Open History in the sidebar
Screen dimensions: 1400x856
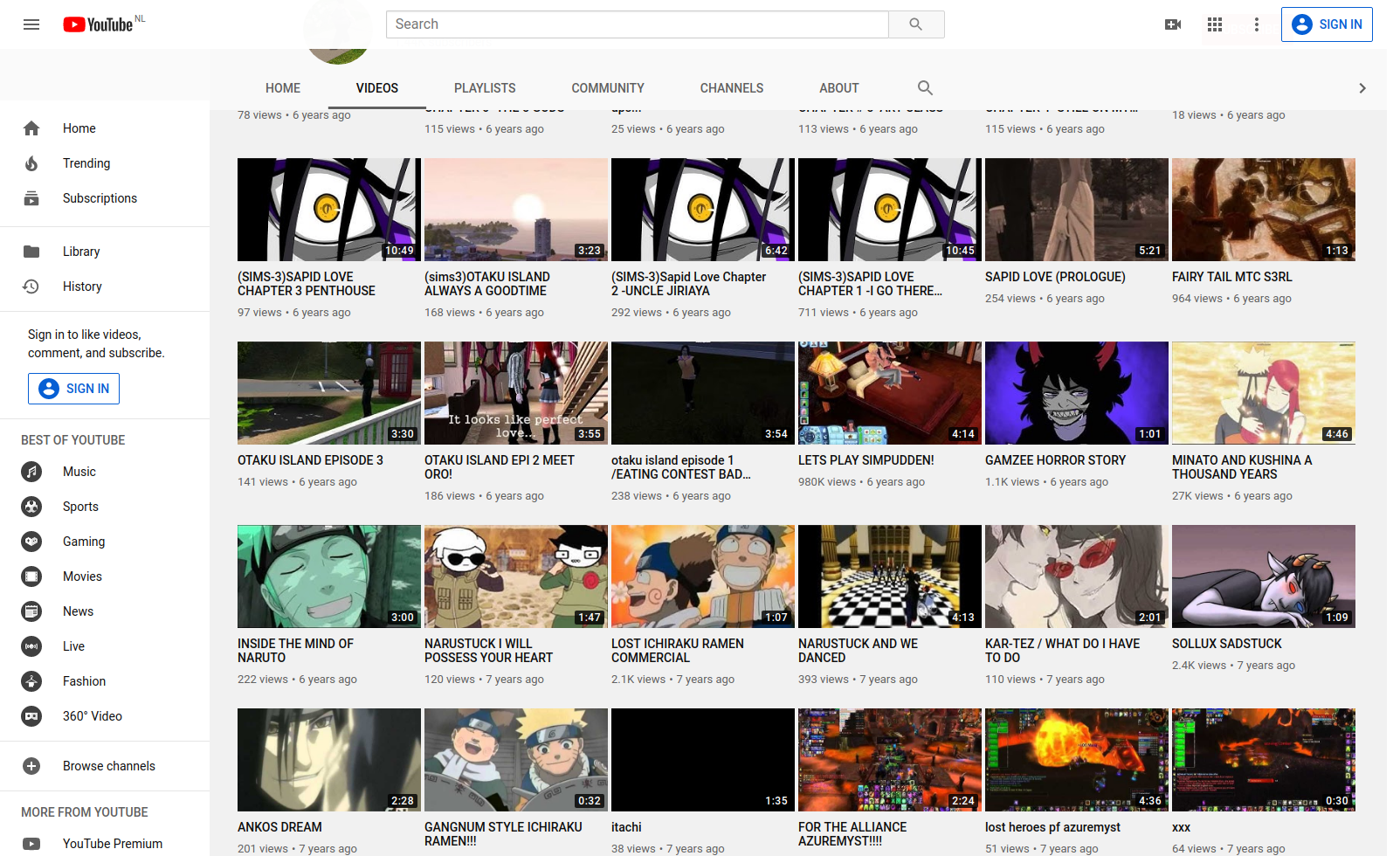point(105,286)
